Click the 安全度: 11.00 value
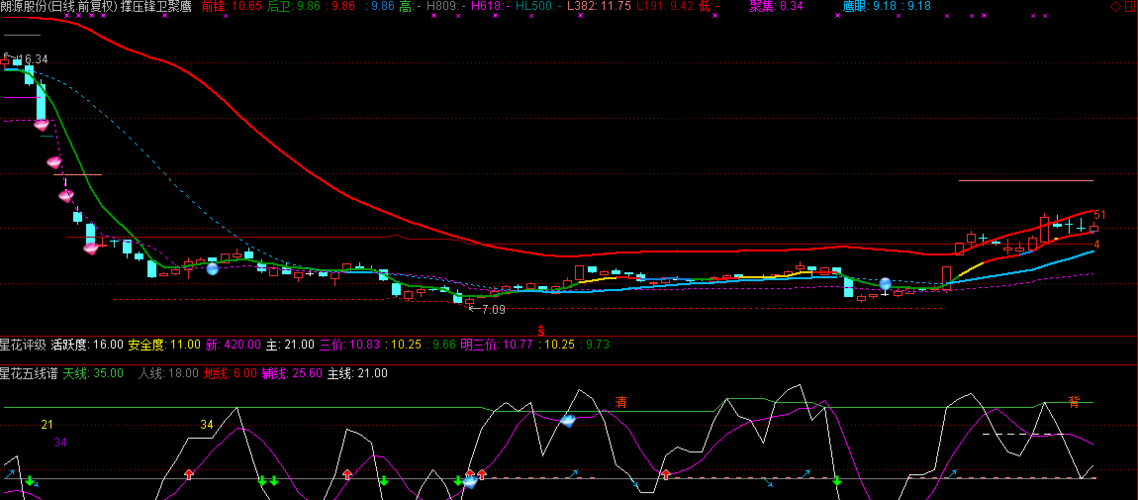 (164, 345)
